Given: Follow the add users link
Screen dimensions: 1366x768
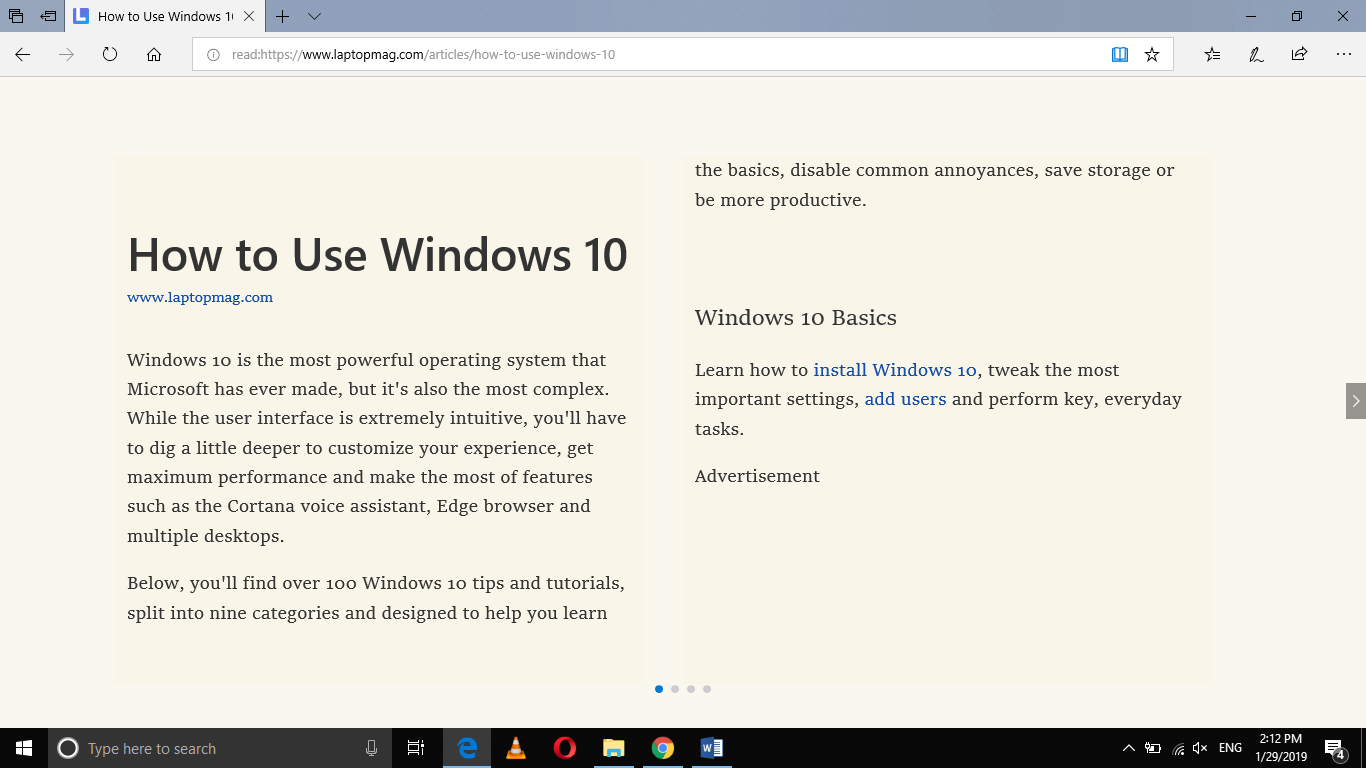Looking at the screenshot, I should click(x=905, y=399).
